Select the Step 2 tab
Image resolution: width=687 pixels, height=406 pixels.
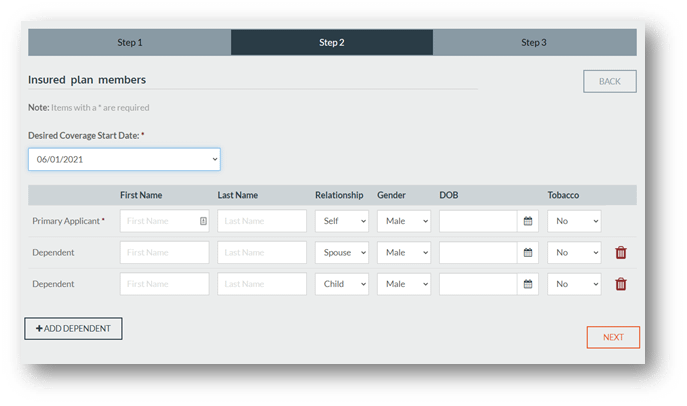tap(332, 42)
